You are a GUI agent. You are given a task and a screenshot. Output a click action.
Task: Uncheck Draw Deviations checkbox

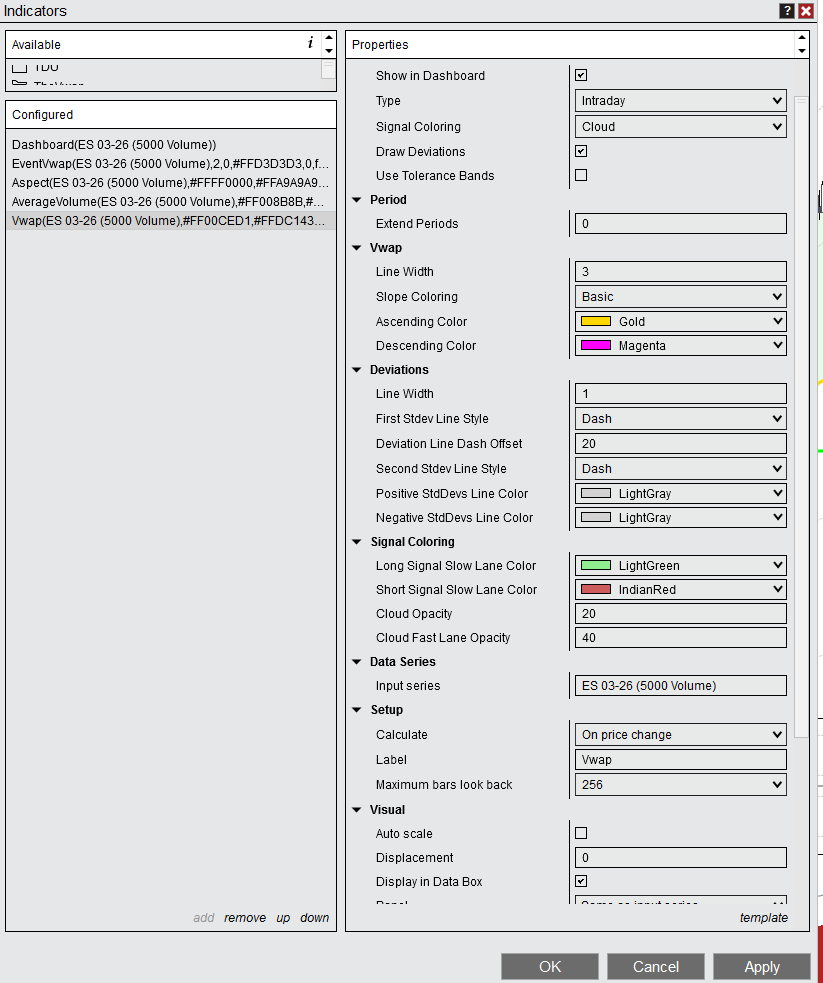[x=581, y=152]
